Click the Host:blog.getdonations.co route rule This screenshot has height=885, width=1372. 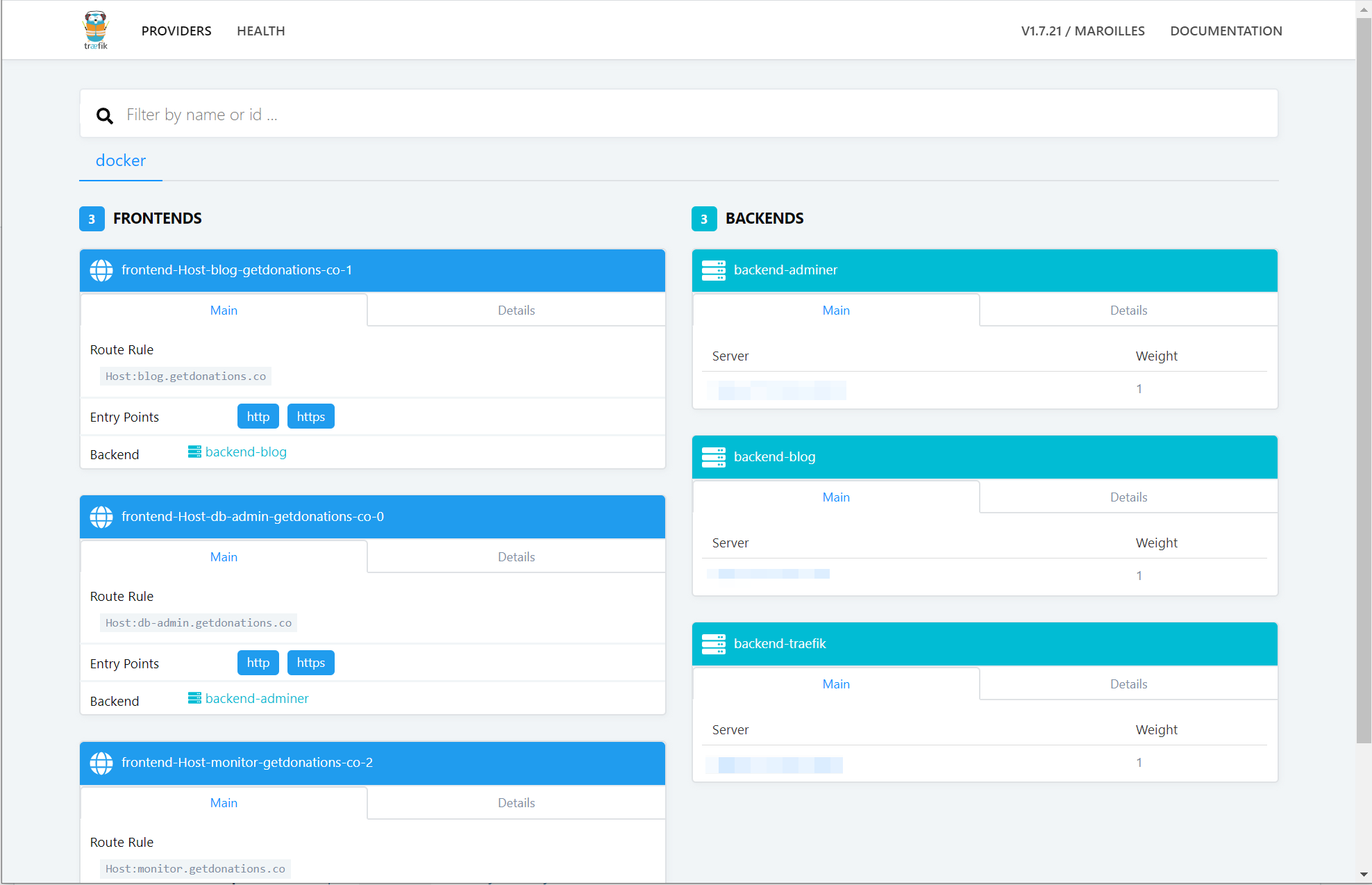pyautogui.click(x=185, y=377)
